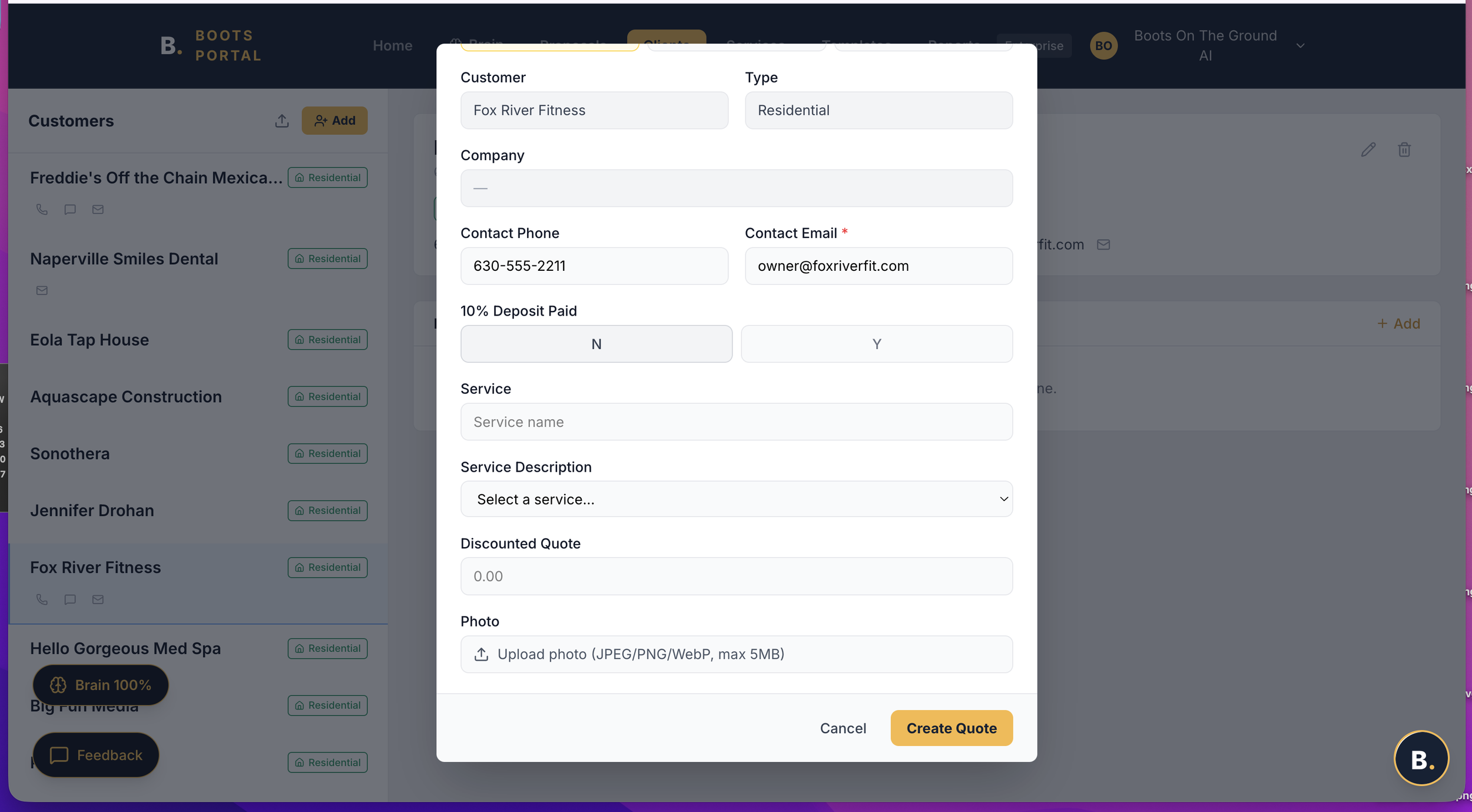Viewport: 1472px width, 812px height.
Task: Click the Service name input field
Action: tap(737, 422)
